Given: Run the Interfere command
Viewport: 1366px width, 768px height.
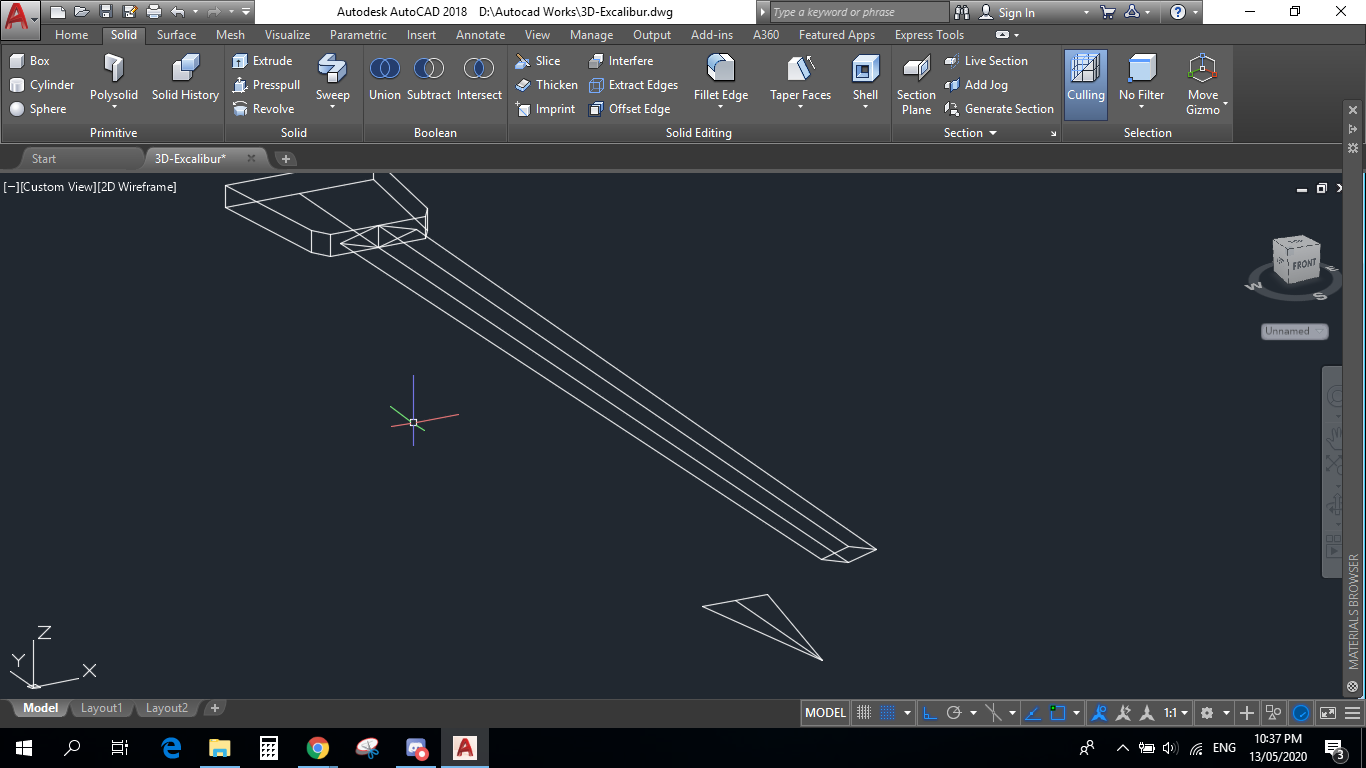Looking at the screenshot, I should coord(621,61).
